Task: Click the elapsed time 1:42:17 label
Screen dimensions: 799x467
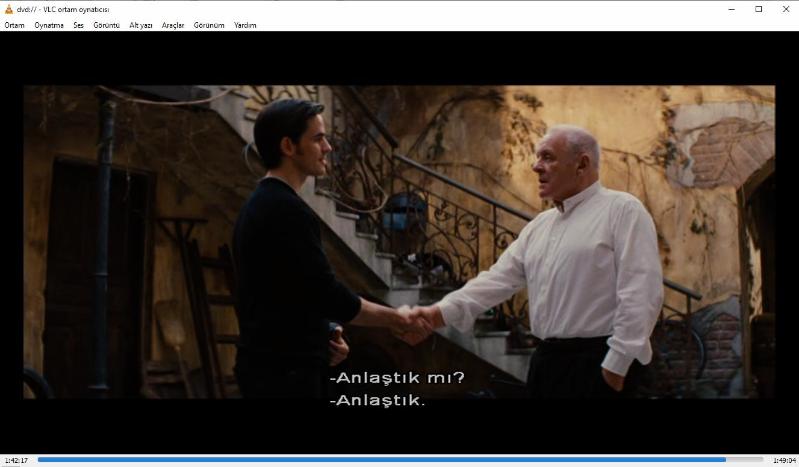Action: pyautogui.click(x=16, y=460)
